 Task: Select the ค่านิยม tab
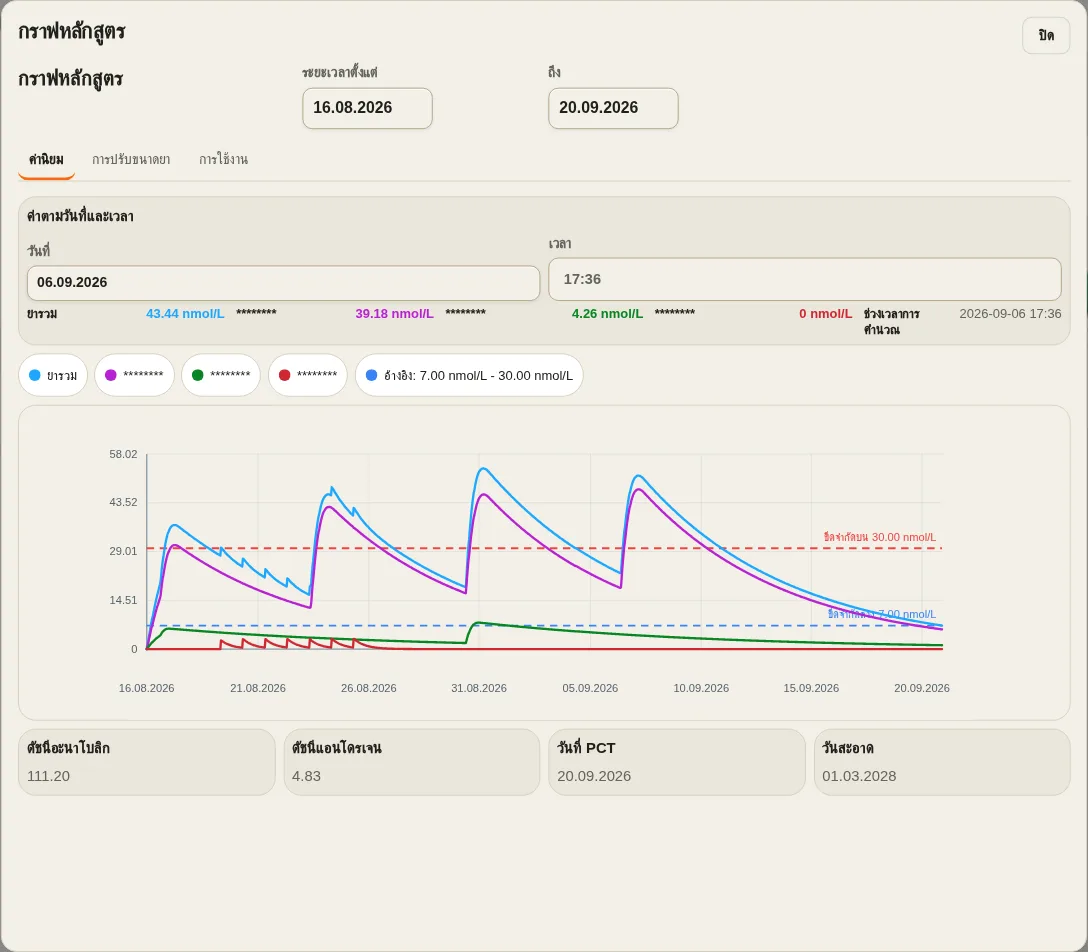pos(46,160)
